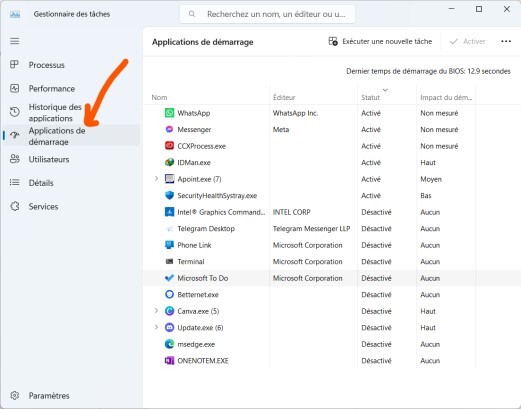Click Exécuter une nouvelle tâche button
The image size is (521, 409).
click(380, 41)
